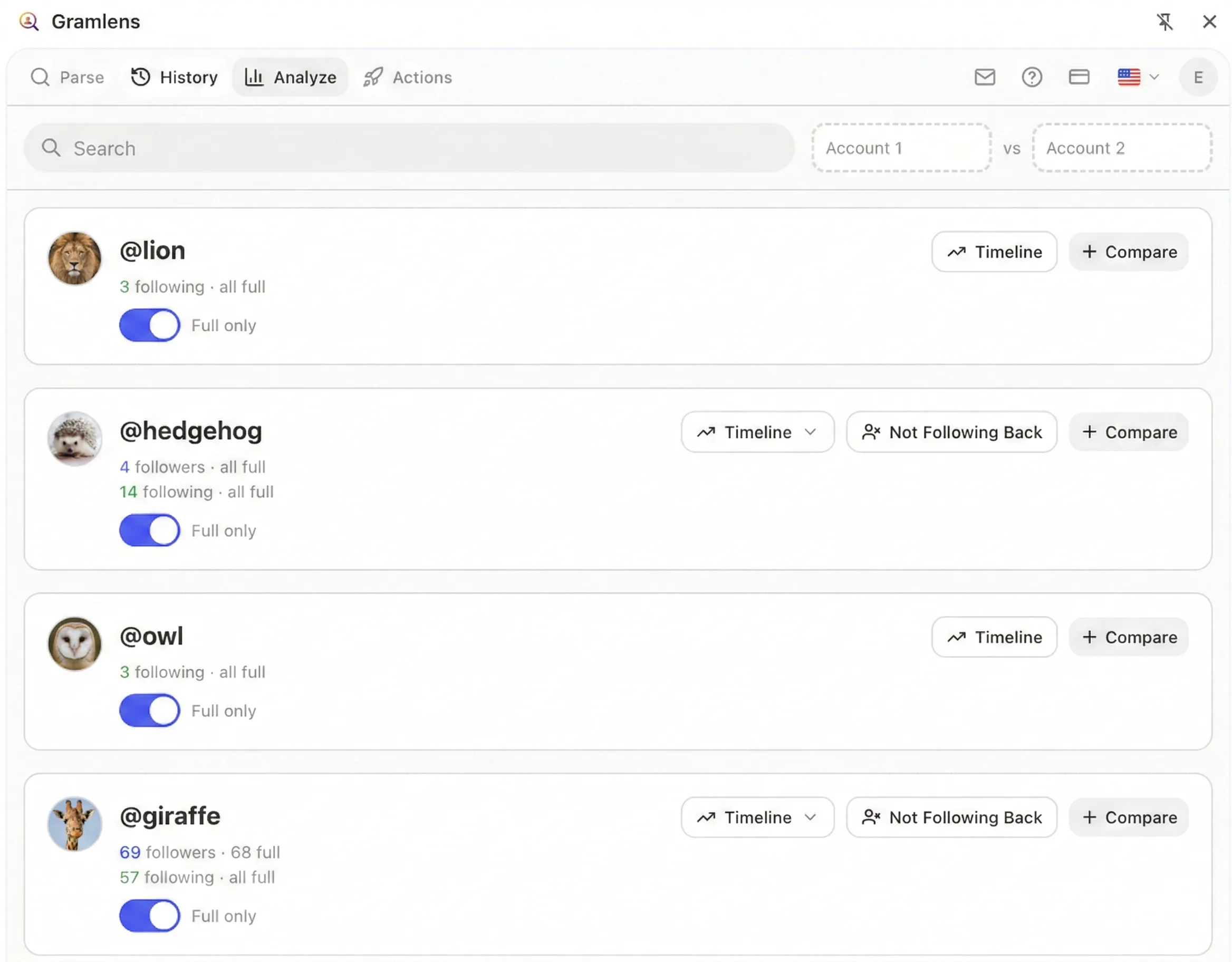This screenshot has width=1232, height=962.
Task: Click the History clock icon
Action: [140, 78]
